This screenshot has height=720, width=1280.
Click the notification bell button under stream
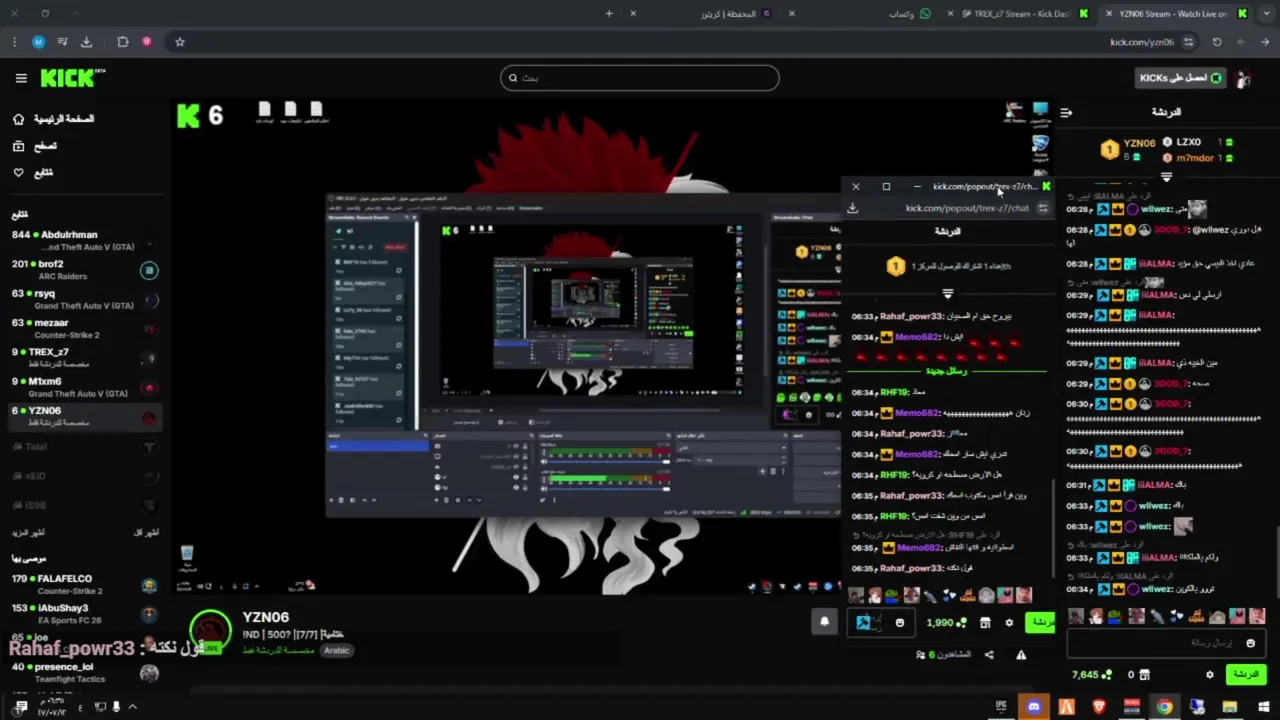(x=825, y=622)
